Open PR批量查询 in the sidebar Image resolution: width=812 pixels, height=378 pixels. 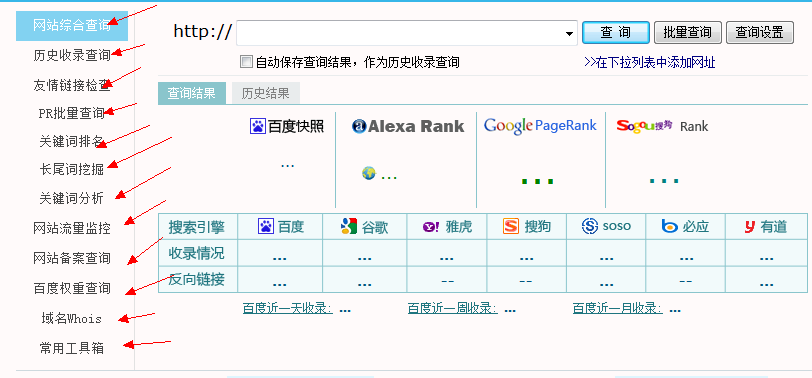72,113
